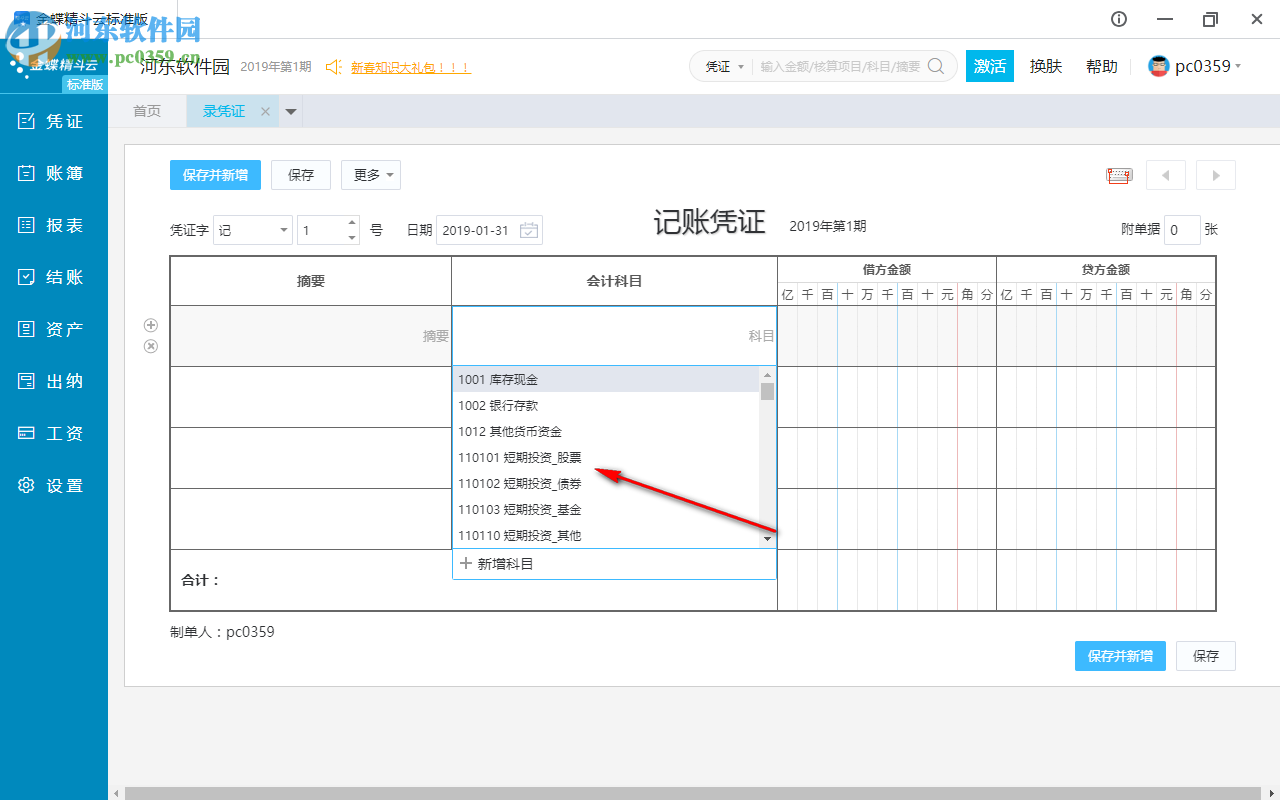Click the 保存并新增 button

coord(215,174)
